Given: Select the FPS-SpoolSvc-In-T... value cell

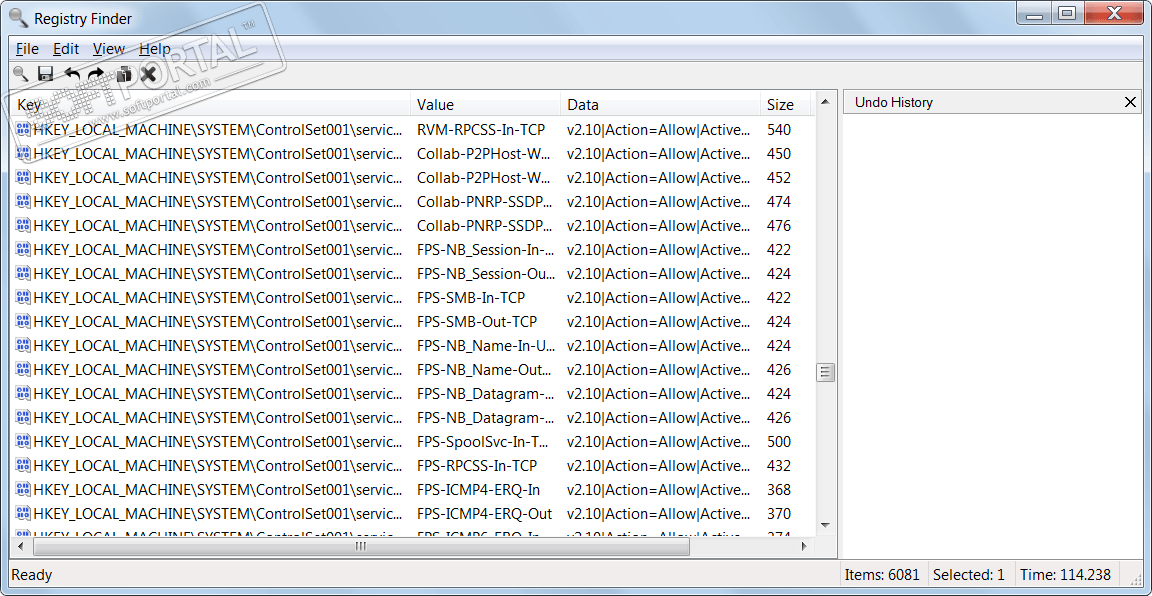Looking at the screenshot, I should coord(483,442).
